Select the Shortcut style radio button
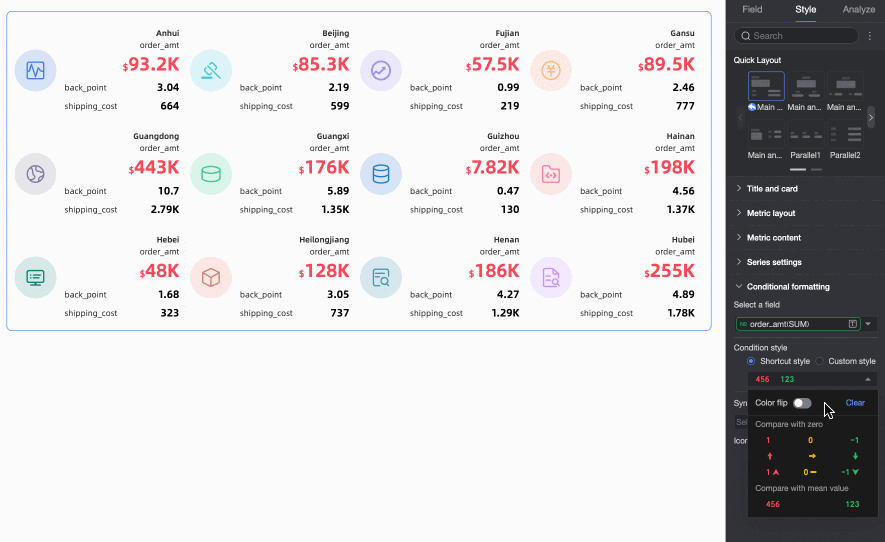Screen dimensions: 885x542 tap(751, 361)
